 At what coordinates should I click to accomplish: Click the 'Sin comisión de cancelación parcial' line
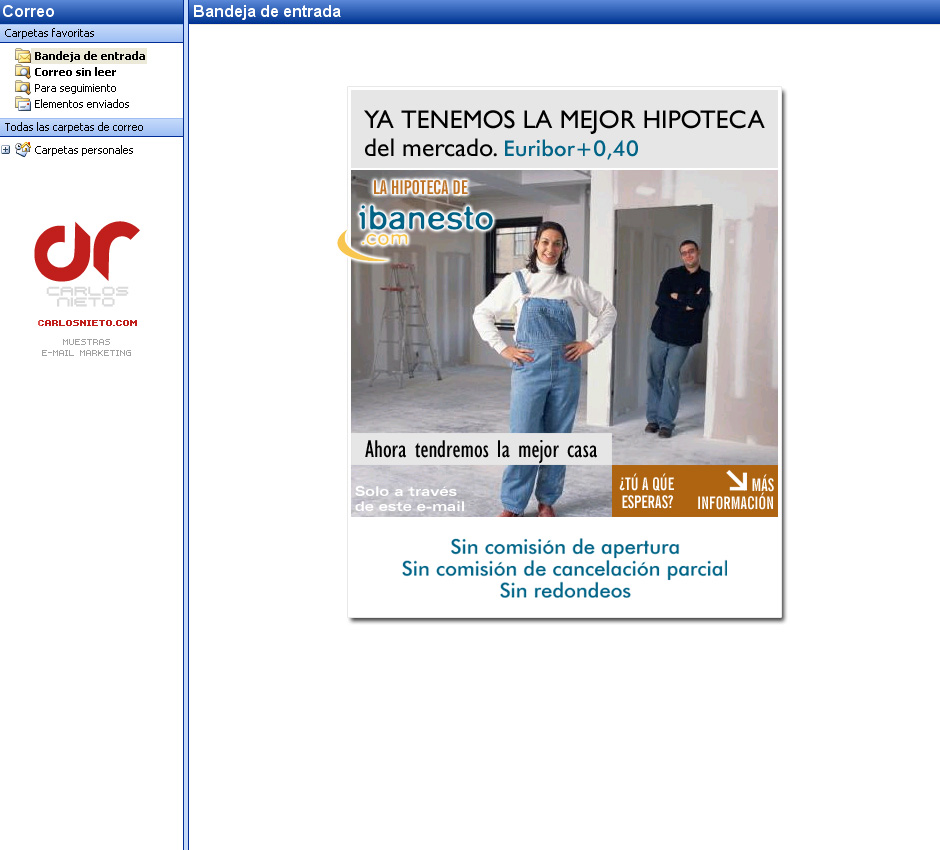[565, 569]
